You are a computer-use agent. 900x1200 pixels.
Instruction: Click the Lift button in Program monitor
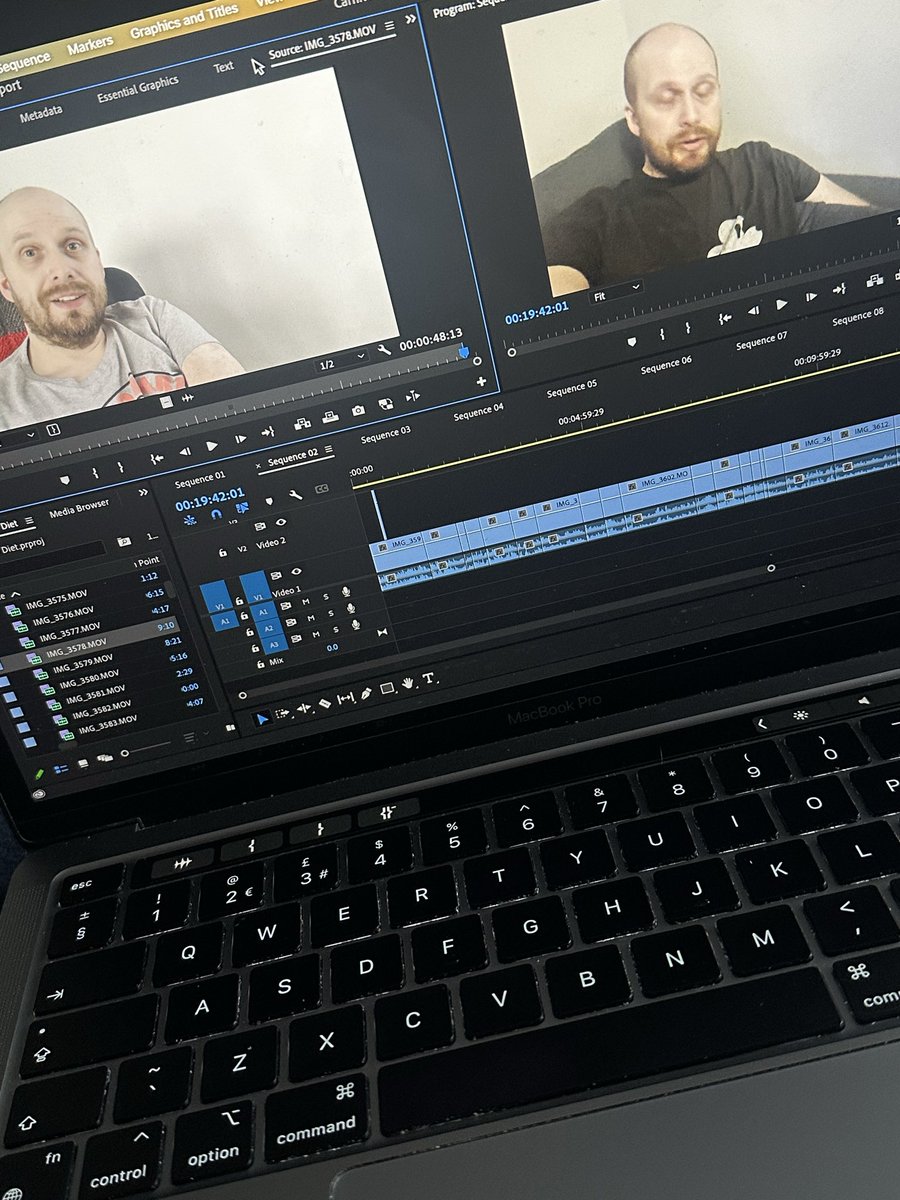pyautogui.click(x=875, y=280)
